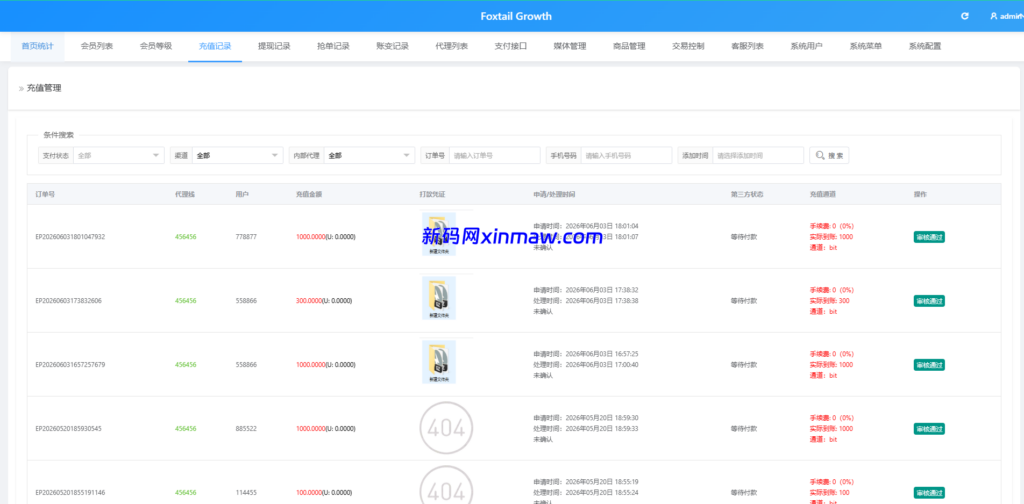This screenshot has width=1024, height=504.
Task: Click 等待付款 status in the 885522 row
Action: (x=744, y=429)
